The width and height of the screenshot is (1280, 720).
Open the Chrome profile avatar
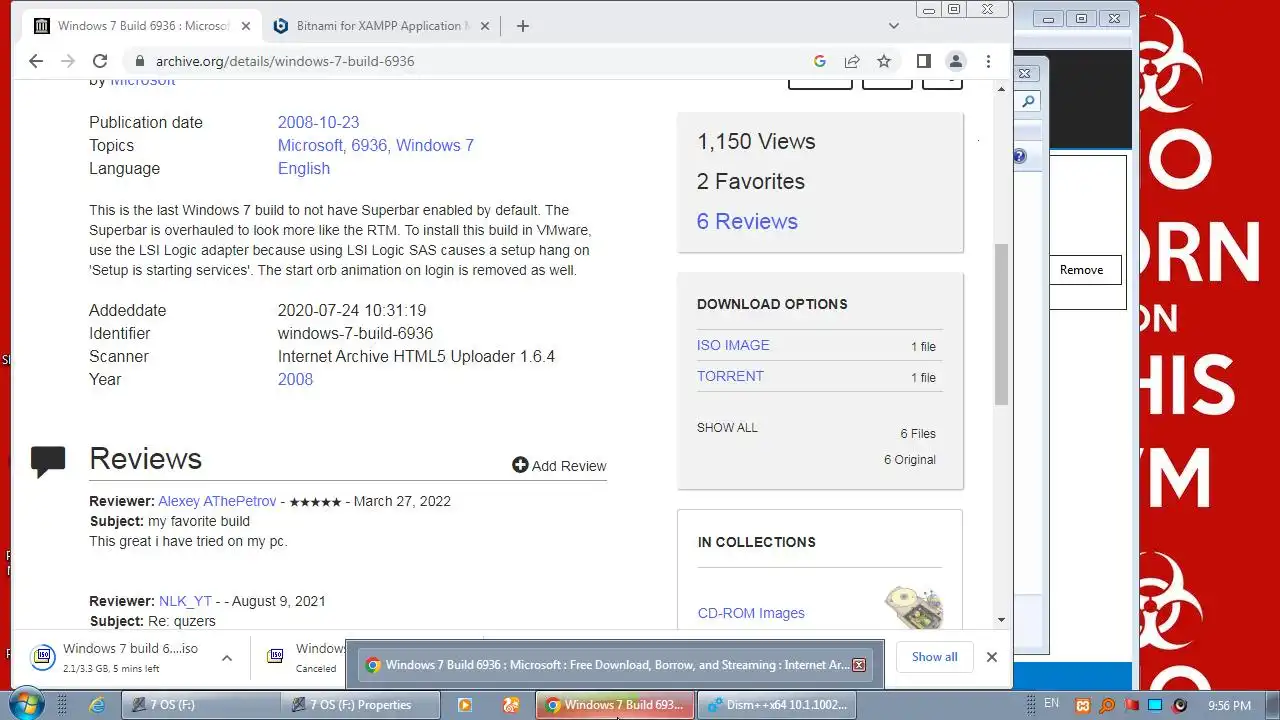(x=956, y=61)
